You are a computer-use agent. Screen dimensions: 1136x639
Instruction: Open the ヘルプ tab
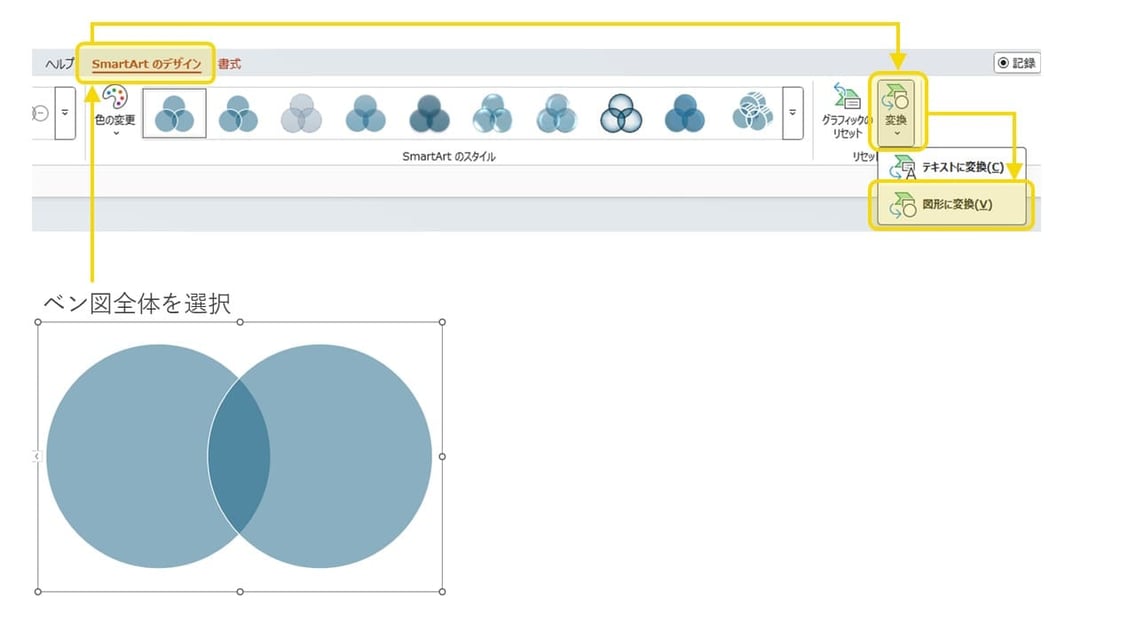point(59,64)
